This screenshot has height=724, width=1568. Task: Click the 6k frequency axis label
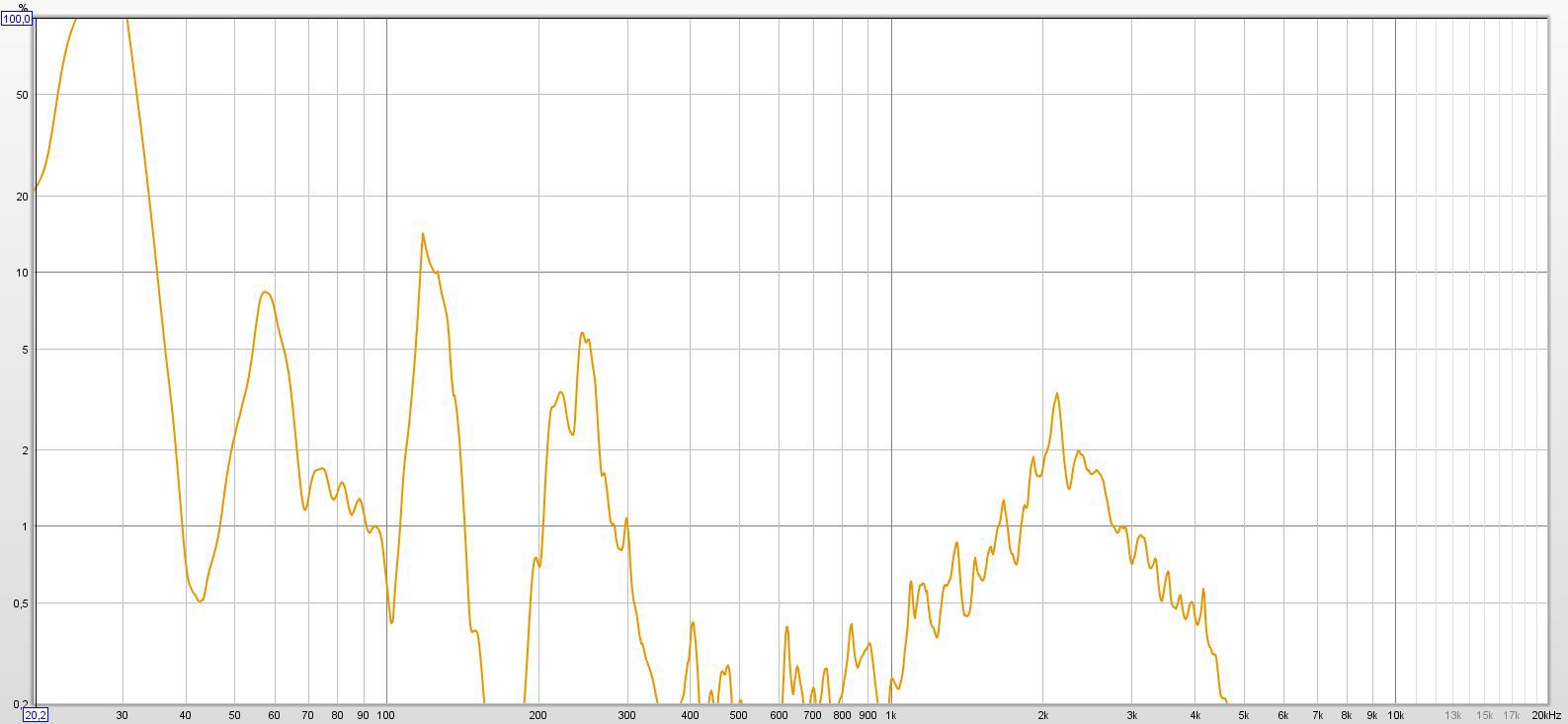click(x=1283, y=715)
